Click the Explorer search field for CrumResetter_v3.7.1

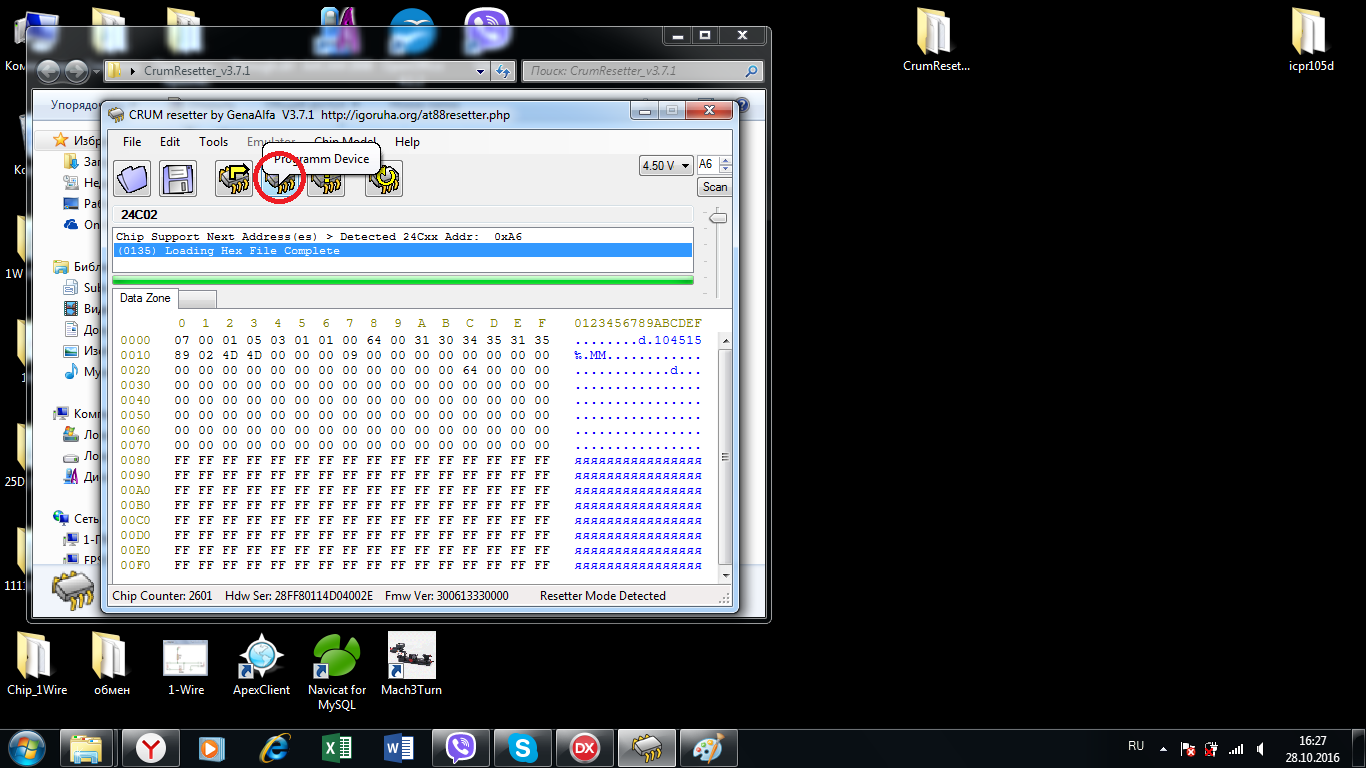(642, 71)
